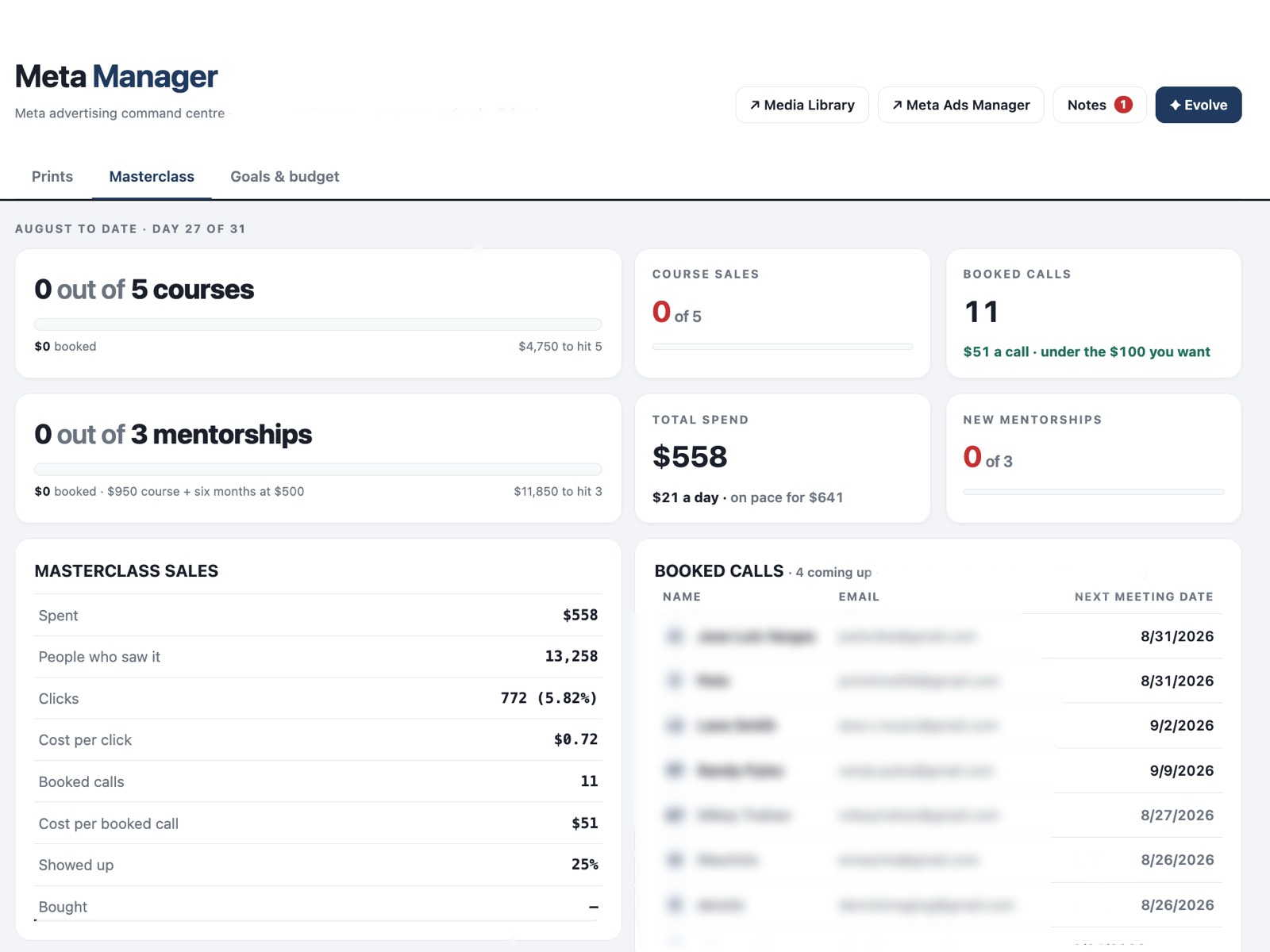The width and height of the screenshot is (1270, 952).
Task: Open Meta Ads Manager external link
Action: [x=960, y=105]
